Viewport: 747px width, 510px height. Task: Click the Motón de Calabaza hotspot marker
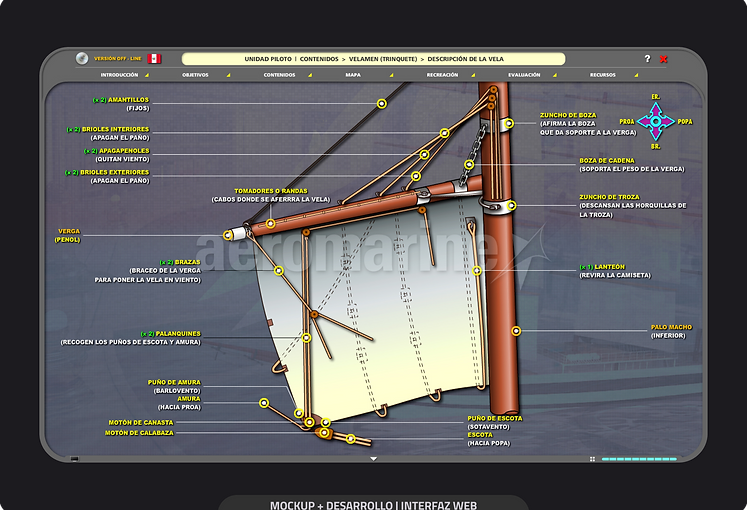point(324,433)
